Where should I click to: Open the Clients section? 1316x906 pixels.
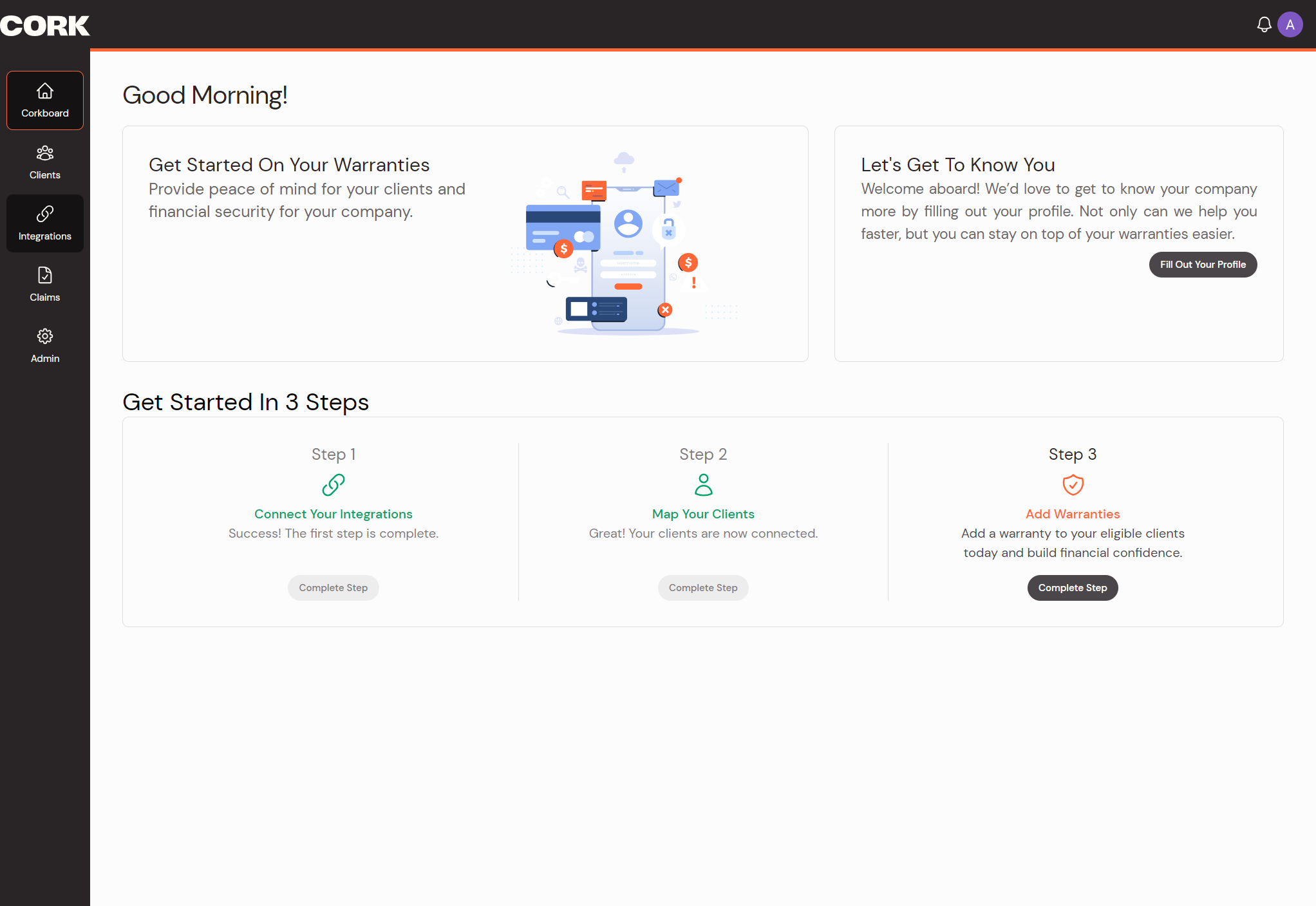click(45, 162)
